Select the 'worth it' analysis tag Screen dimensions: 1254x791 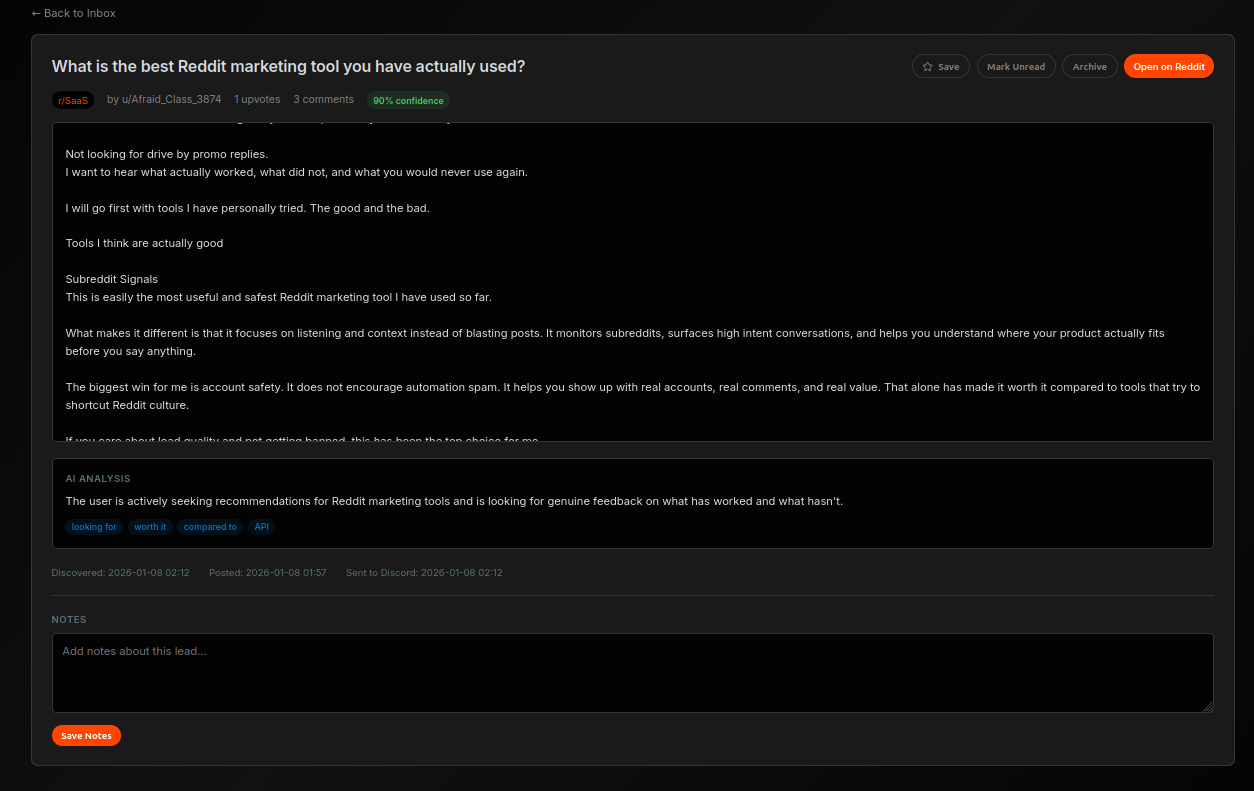pos(150,526)
